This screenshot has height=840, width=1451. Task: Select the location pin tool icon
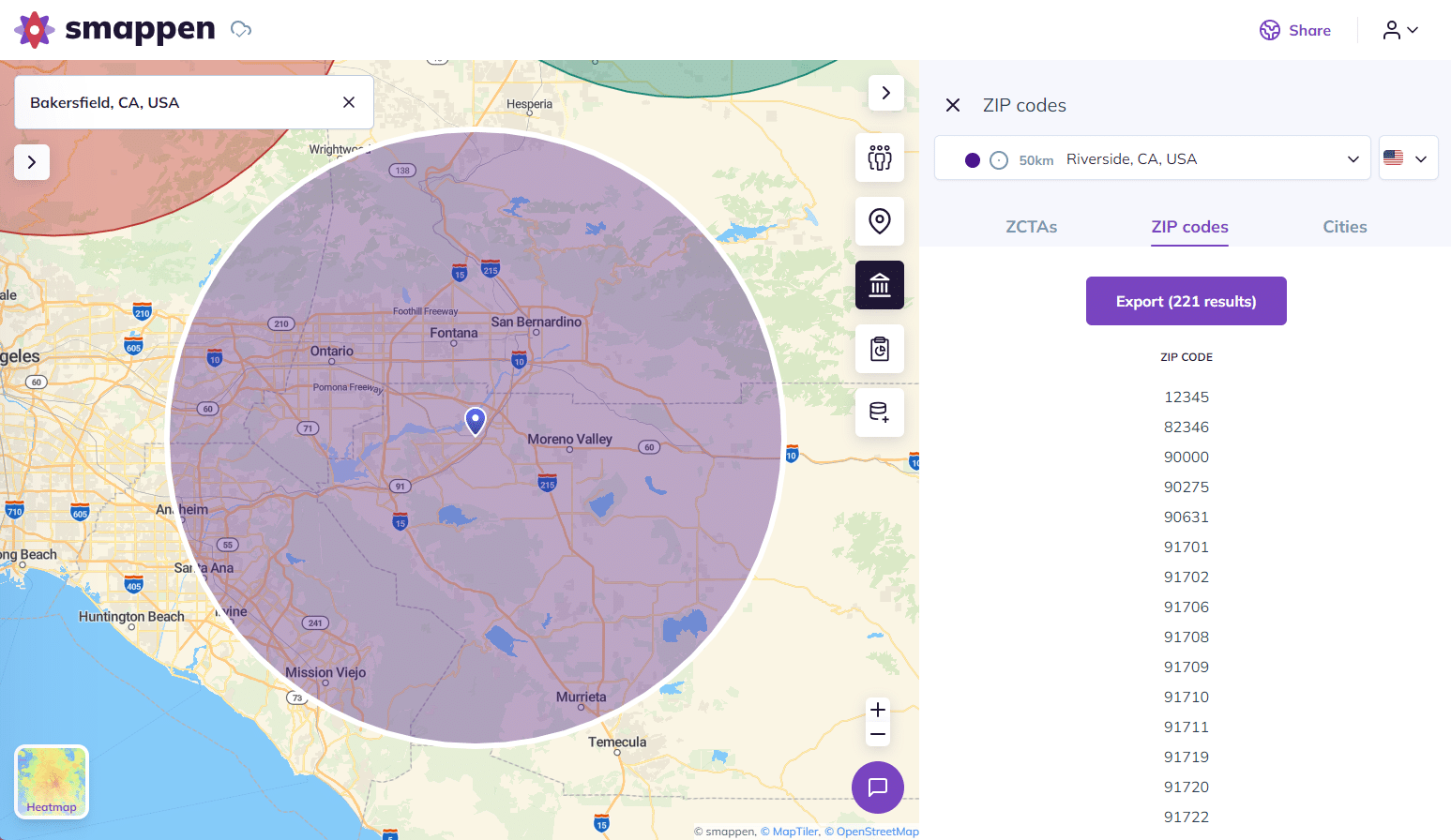[x=879, y=221]
